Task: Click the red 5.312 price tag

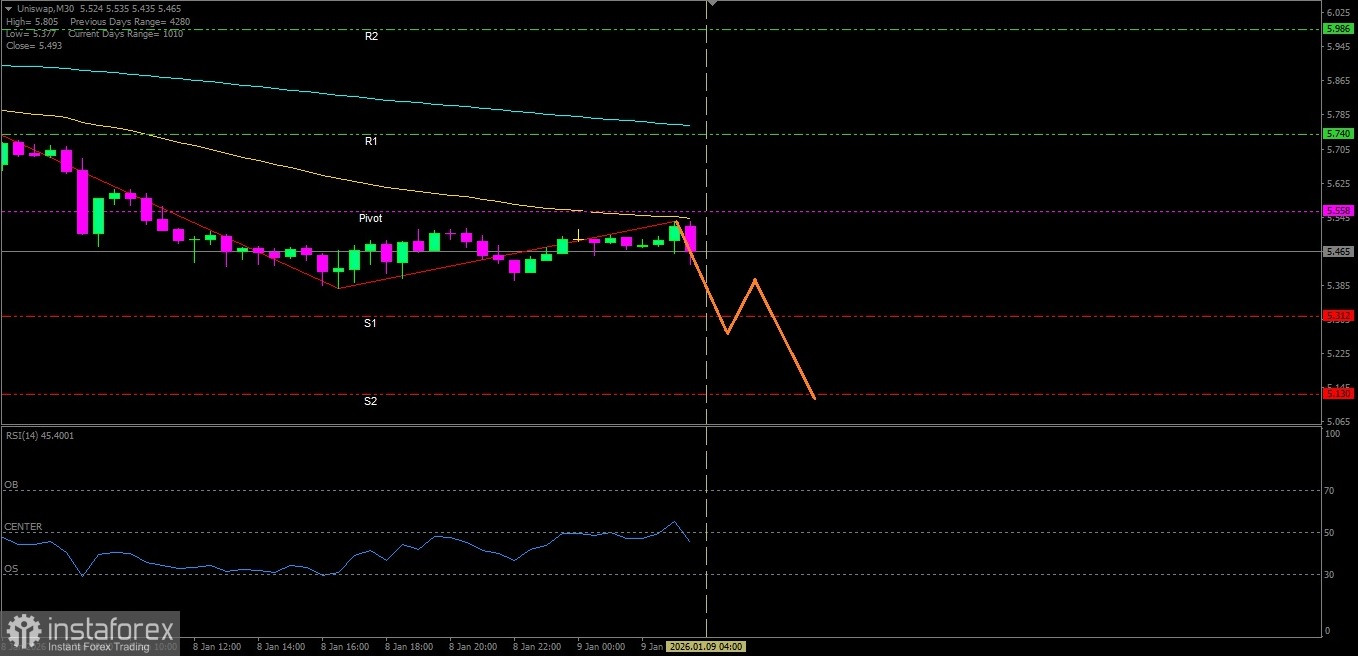Action: pos(1338,316)
